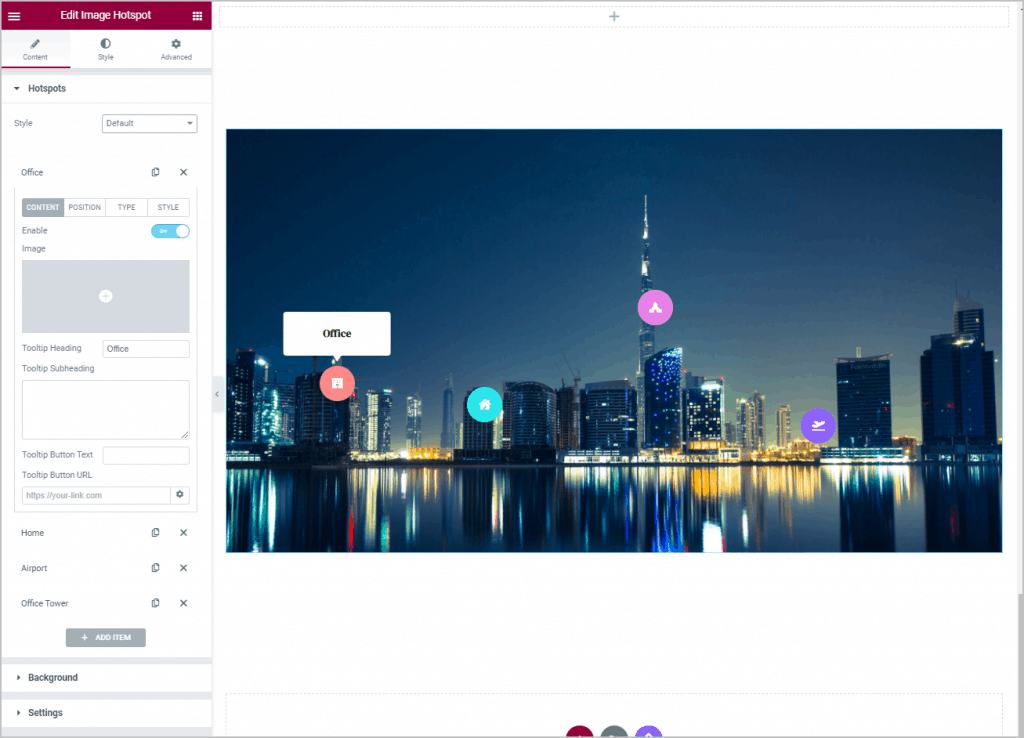Remove the Home hotspot item
The width and height of the screenshot is (1024, 738).
pos(183,533)
